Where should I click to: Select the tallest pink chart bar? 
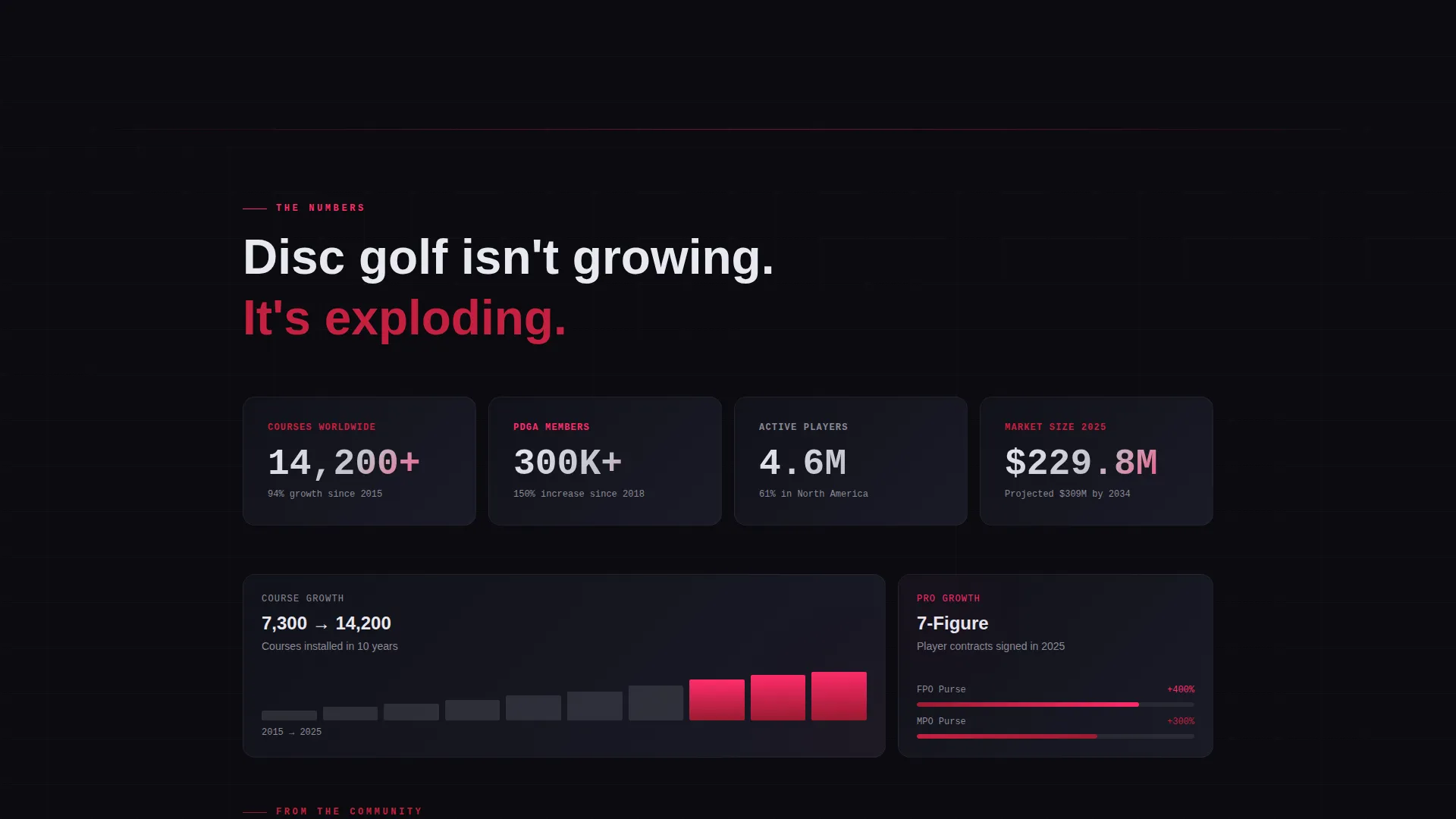[x=839, y=696]
